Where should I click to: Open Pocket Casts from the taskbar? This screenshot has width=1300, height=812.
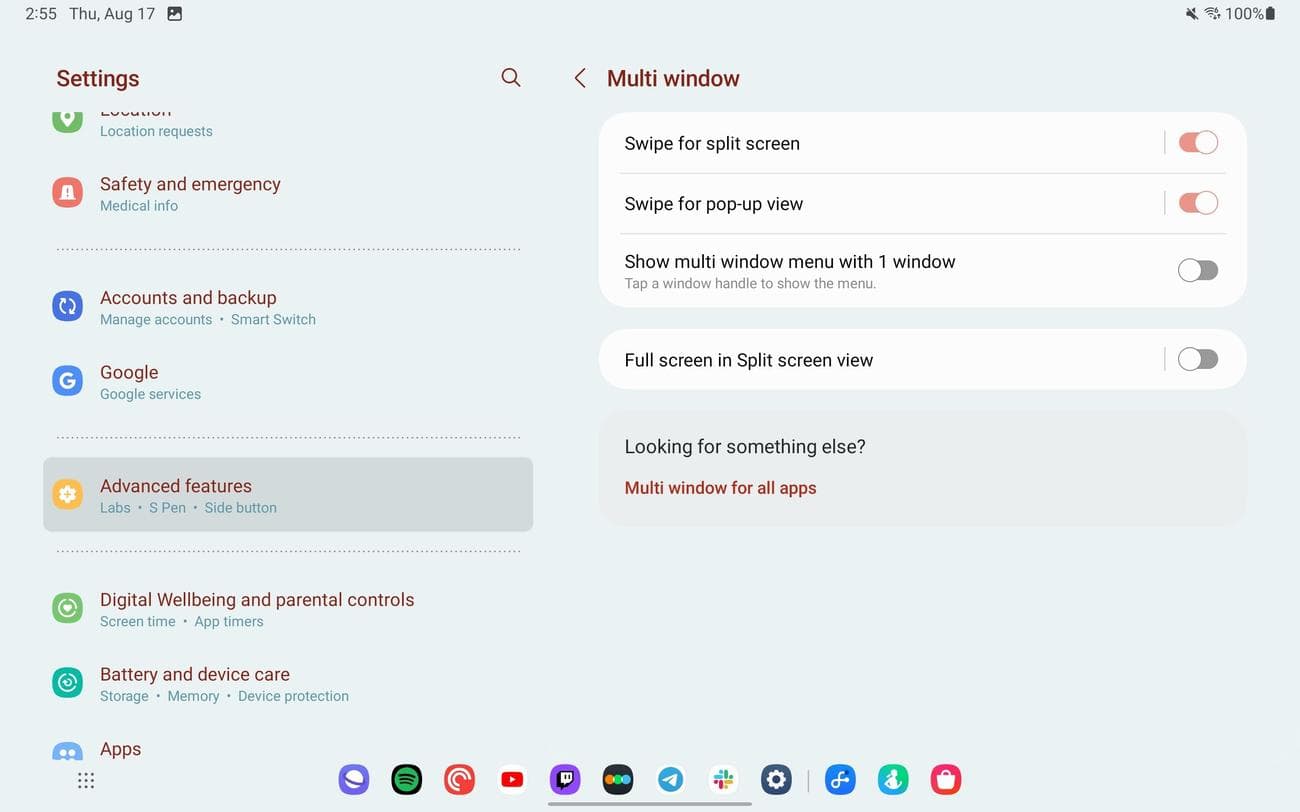click(459, 780)
